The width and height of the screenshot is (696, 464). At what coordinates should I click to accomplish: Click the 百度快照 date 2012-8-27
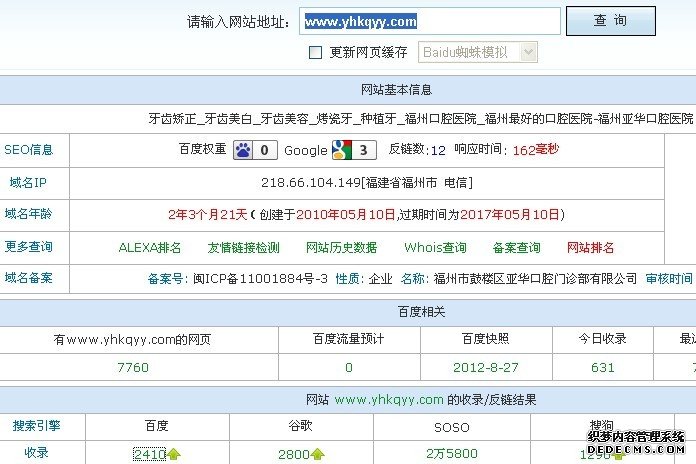[486, 367]
